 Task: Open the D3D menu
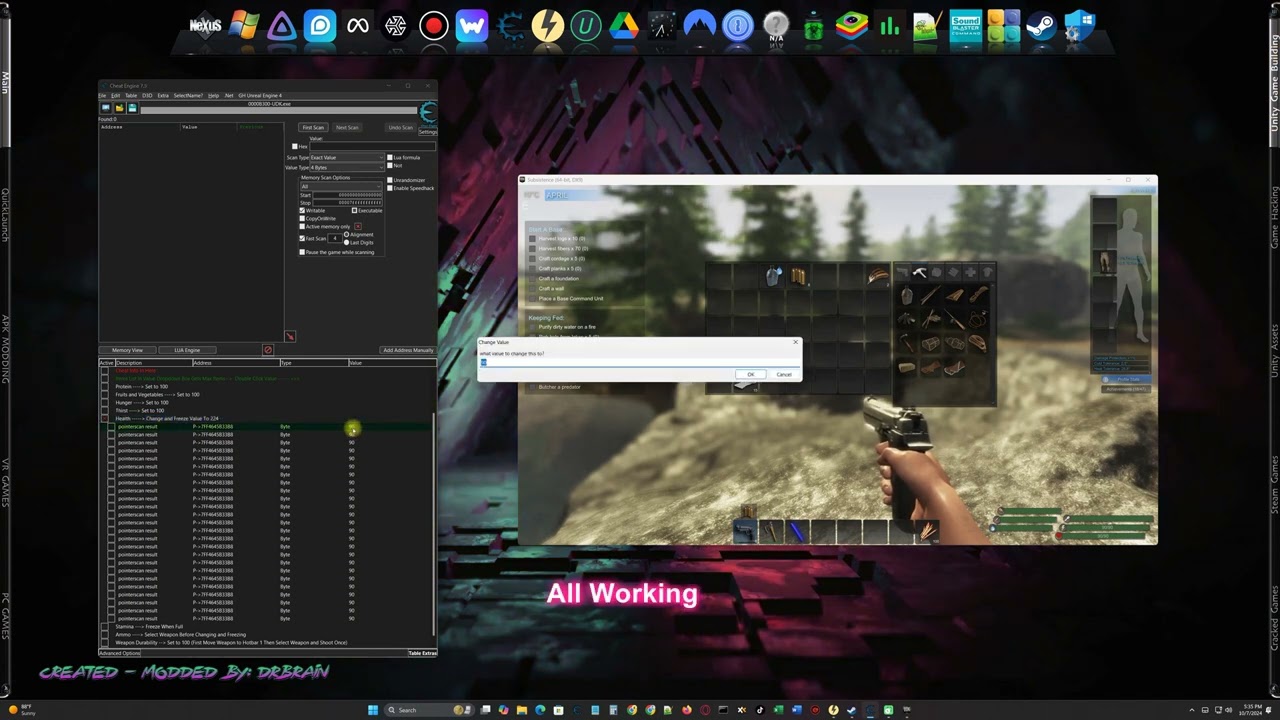tap(147, 96)
